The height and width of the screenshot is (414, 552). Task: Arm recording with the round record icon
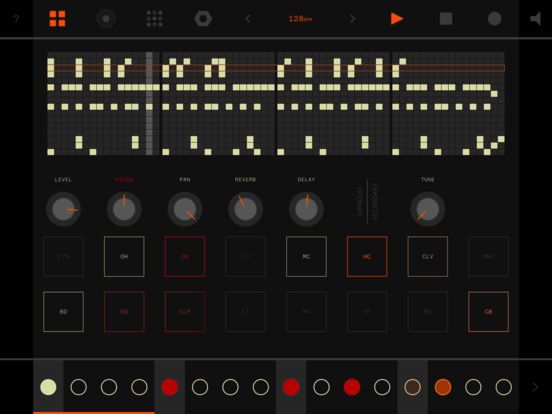[x=494, y=19]
